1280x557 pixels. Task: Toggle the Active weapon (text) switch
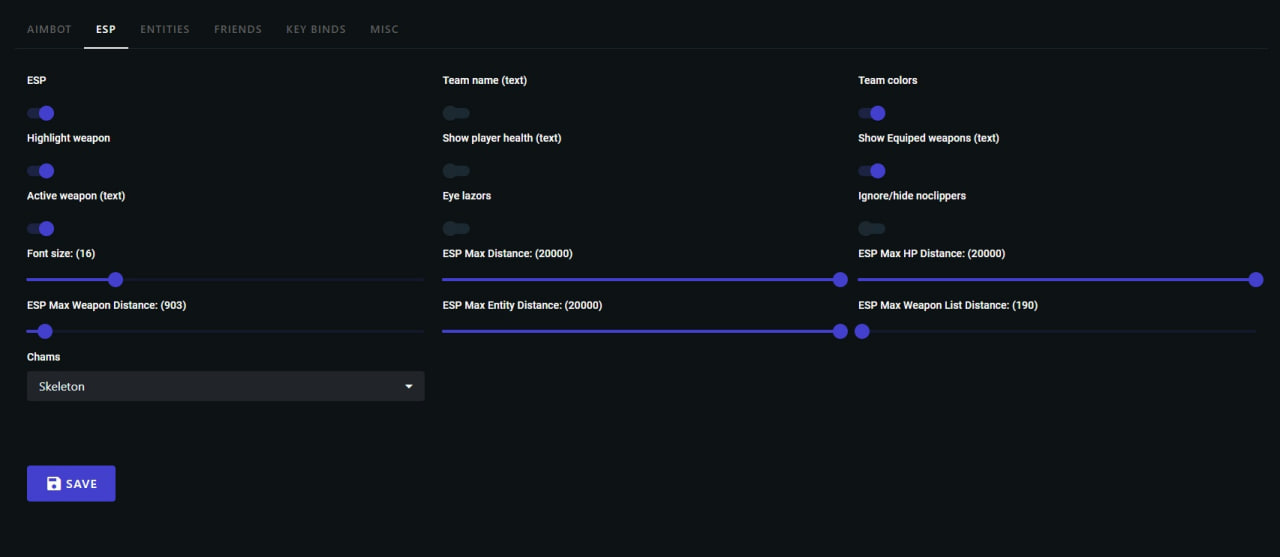[x=41, y=229]
